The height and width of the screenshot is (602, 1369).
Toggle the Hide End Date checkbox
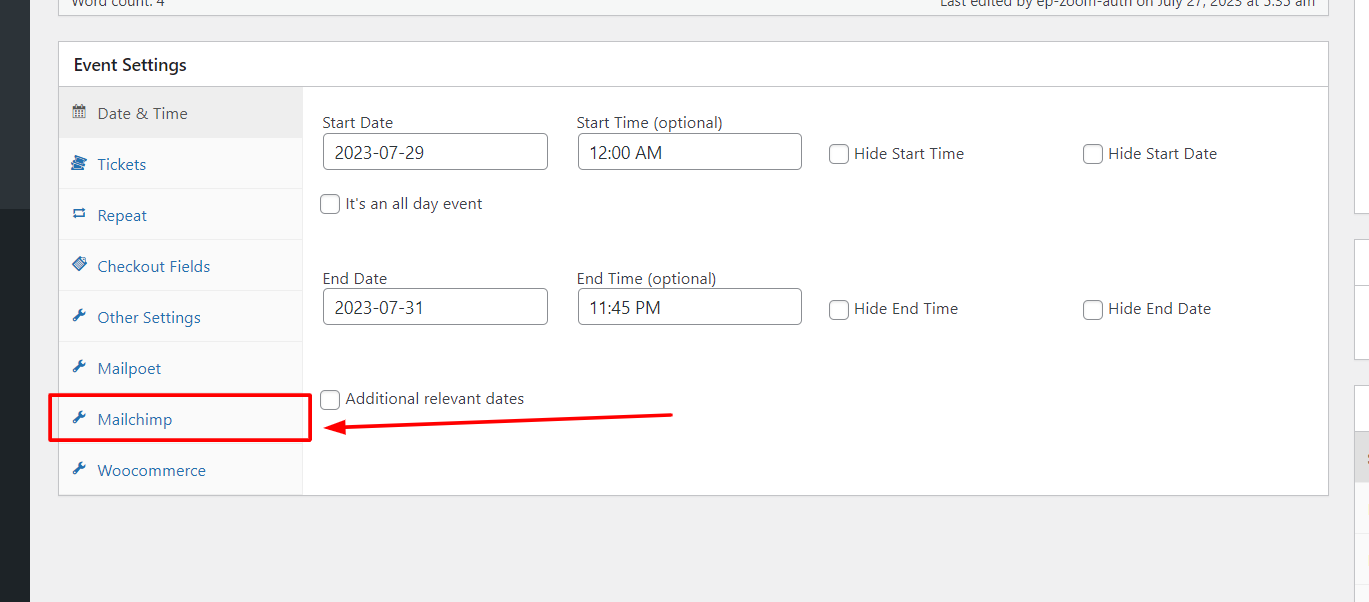click(1093, 309)
